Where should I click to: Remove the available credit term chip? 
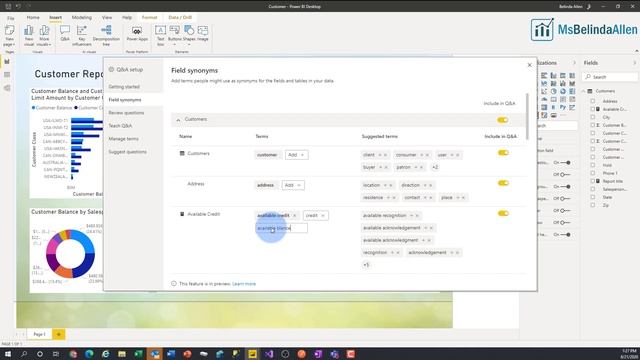coord(295,216)
